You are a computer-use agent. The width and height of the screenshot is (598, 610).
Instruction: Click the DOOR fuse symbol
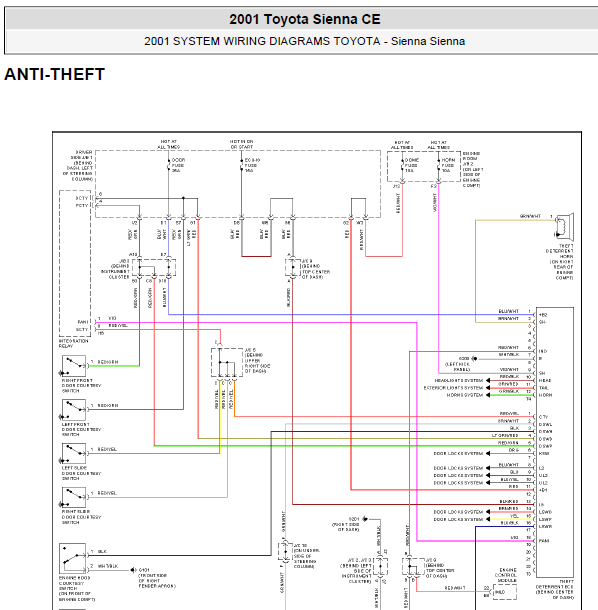tap(168, 165)
